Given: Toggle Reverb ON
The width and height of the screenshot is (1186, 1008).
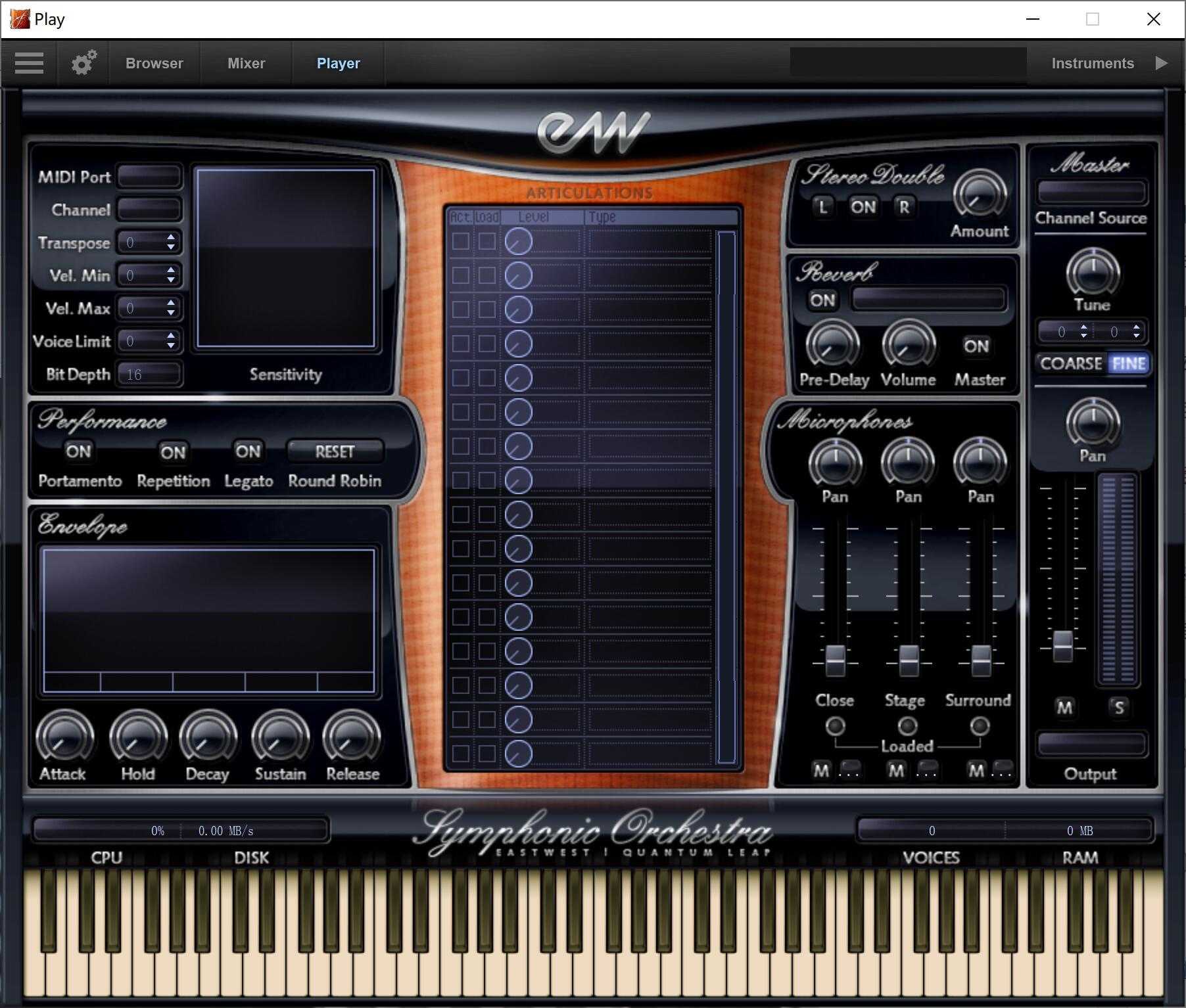Looking at the screenshot, I should [822, 300].
